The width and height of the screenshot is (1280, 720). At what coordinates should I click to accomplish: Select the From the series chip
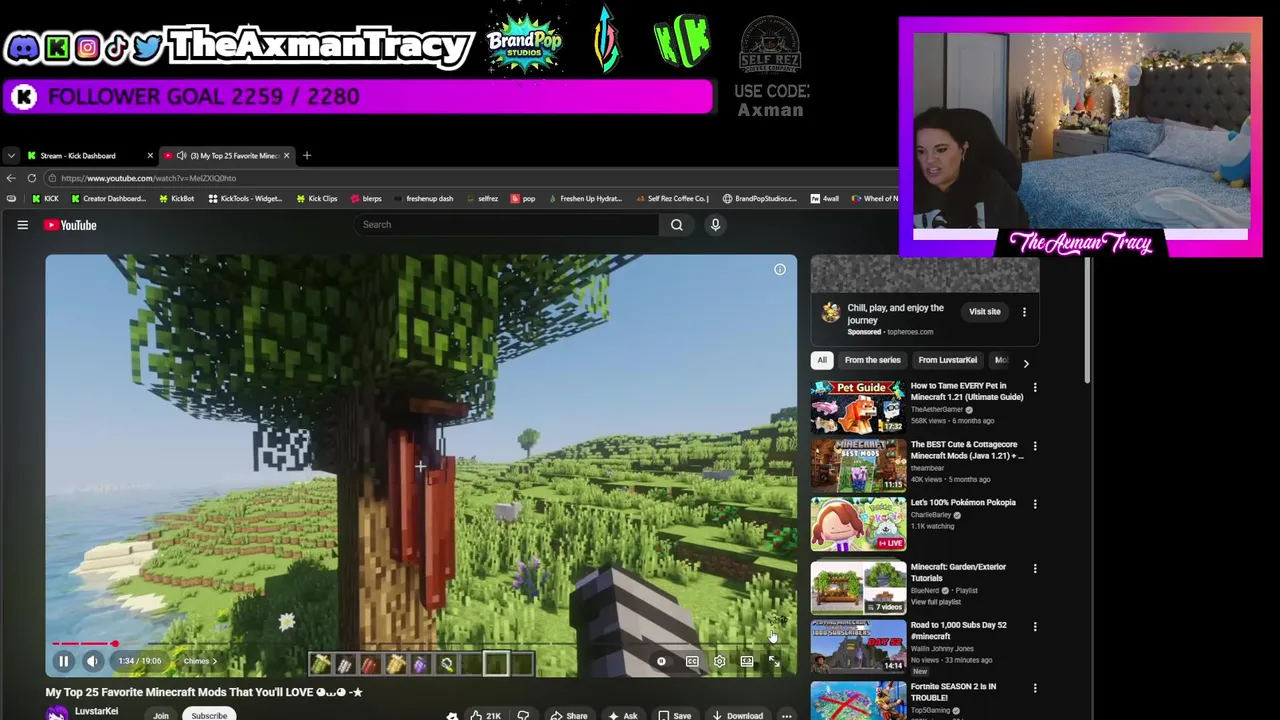[x=872, y=360]
